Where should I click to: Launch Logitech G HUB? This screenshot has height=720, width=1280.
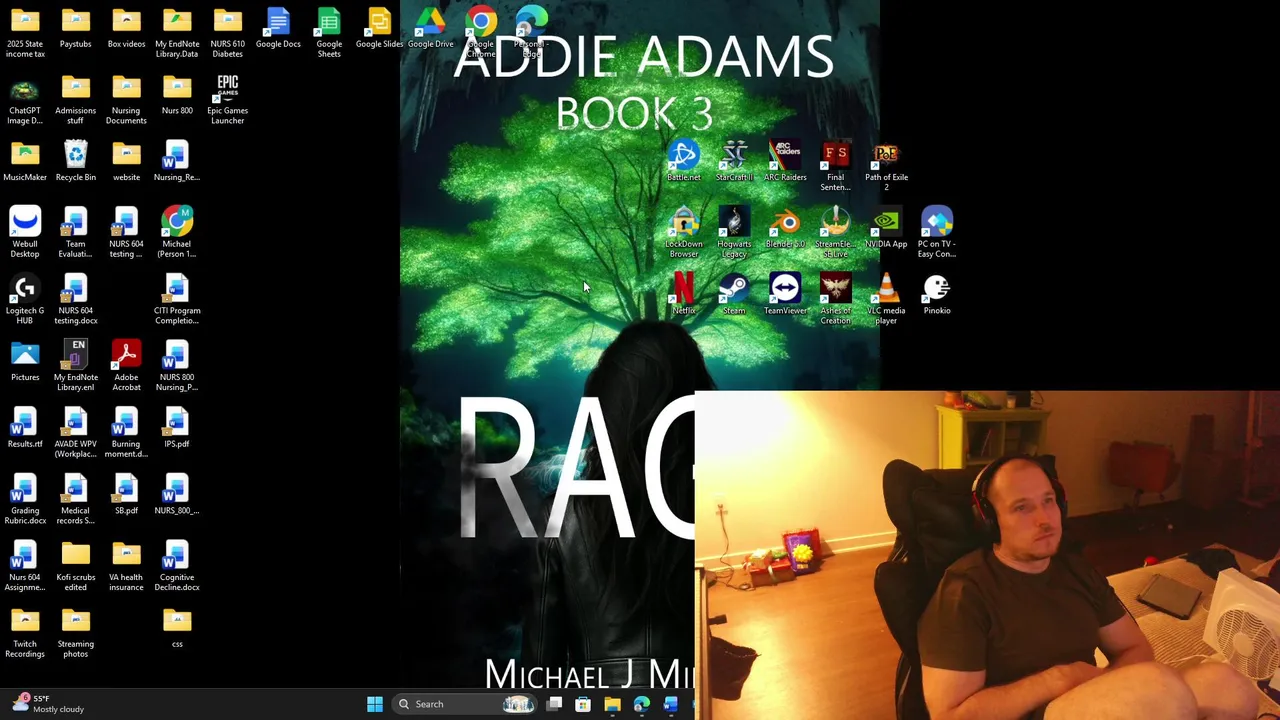[x=25, y=299]
